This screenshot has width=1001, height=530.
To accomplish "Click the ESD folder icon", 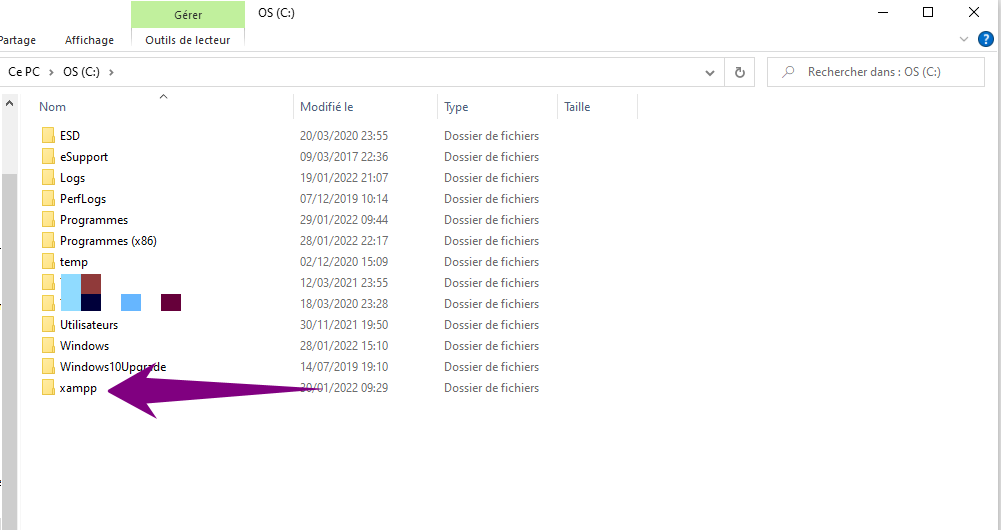I will tap(48, 136).
